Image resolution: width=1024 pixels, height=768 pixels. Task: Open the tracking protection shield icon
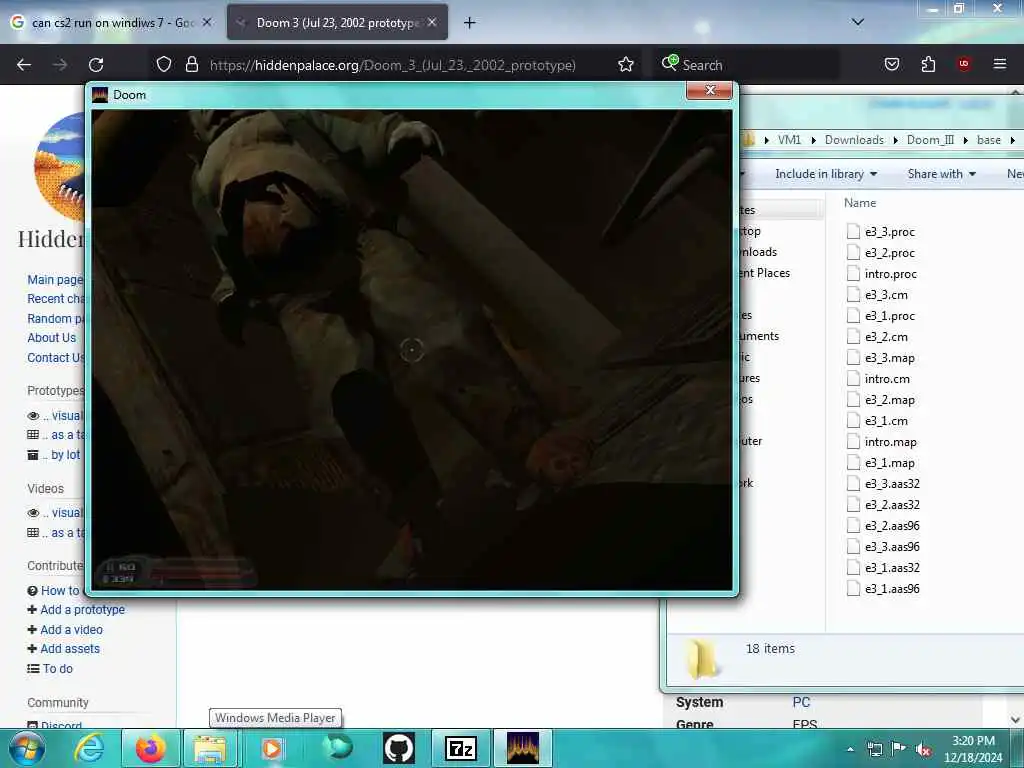[x=163, y=64]
